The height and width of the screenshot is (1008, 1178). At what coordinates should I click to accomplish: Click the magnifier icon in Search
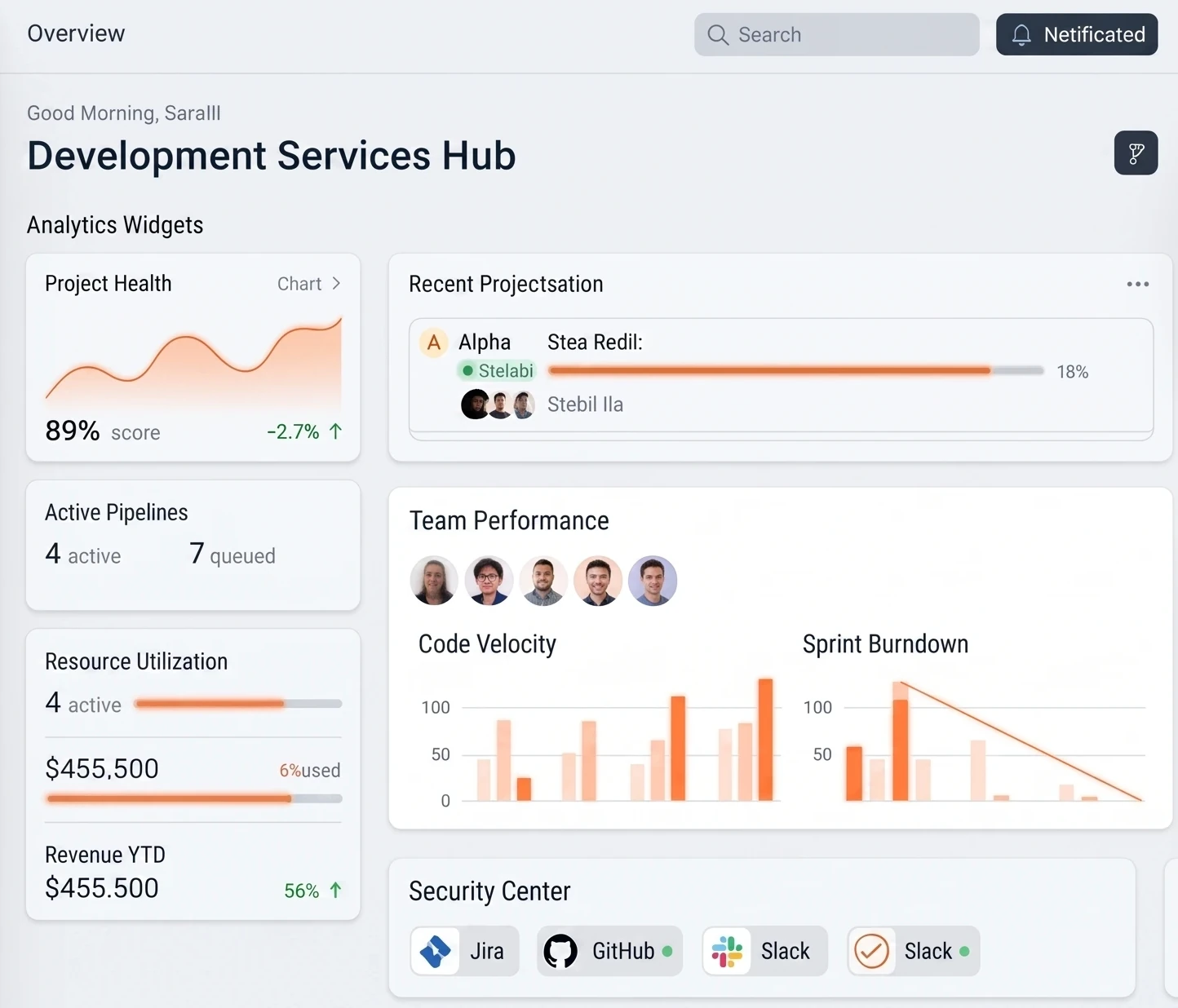pos(718,35)
